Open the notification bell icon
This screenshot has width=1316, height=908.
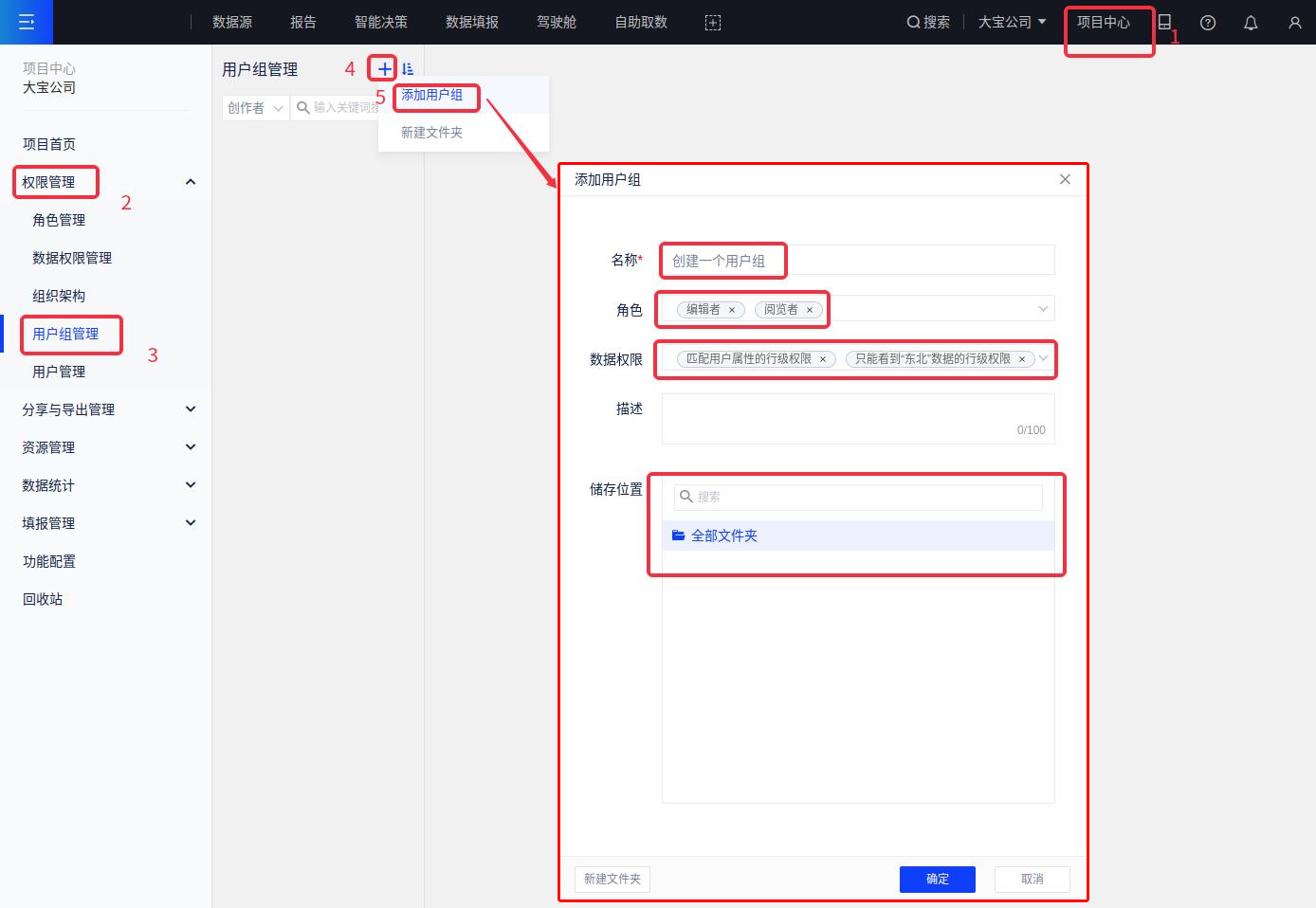click(x=1251, y=23)
